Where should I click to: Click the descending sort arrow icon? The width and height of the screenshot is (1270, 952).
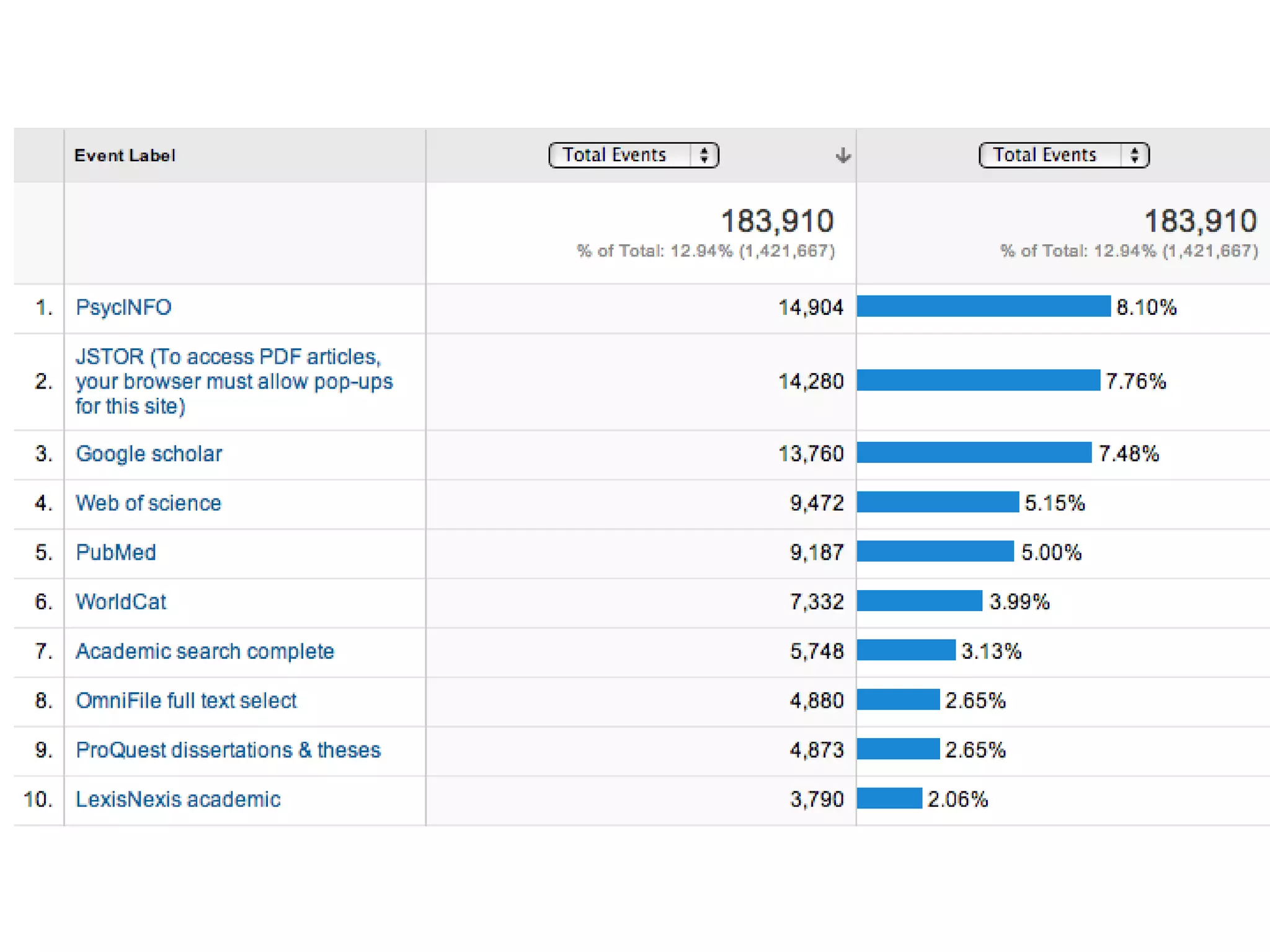tap(842, 155)
